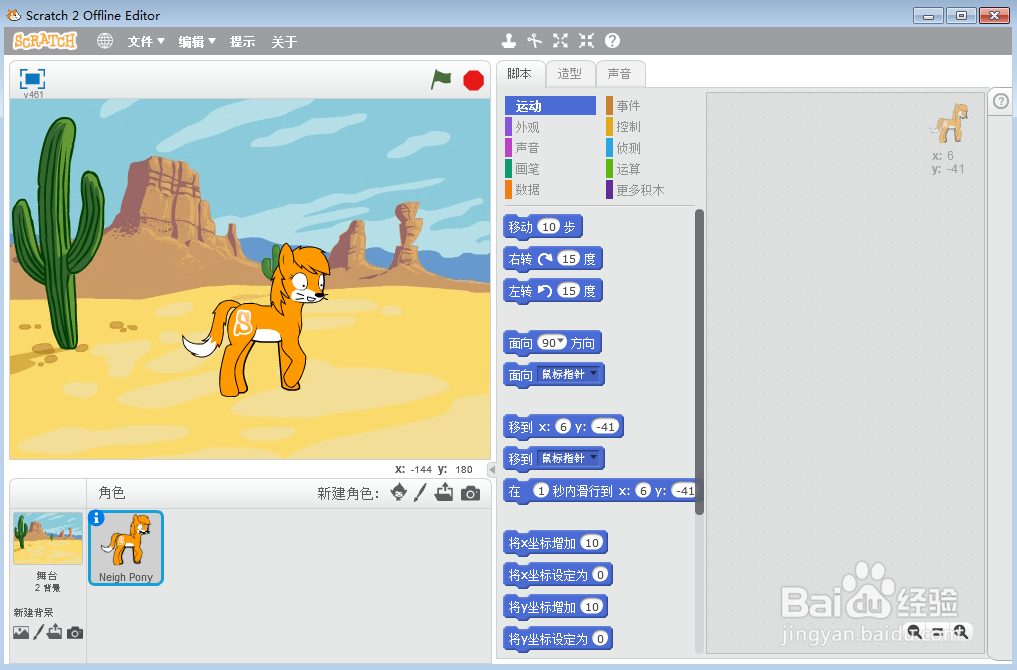Open the language globe menu
The image size is (1017, 670).
(x=105, y=41)
